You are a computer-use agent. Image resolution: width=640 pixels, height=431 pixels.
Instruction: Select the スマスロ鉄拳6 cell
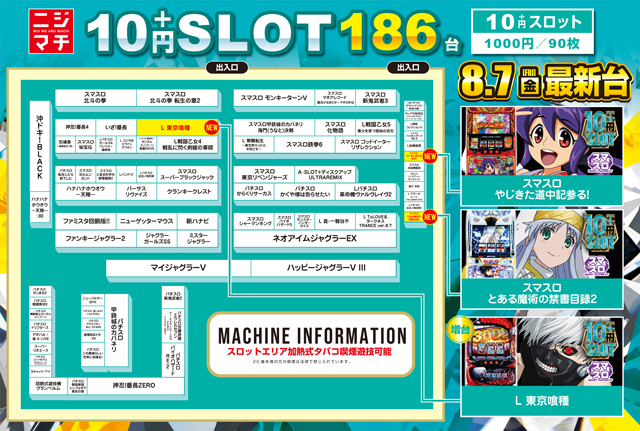point(304,144)
